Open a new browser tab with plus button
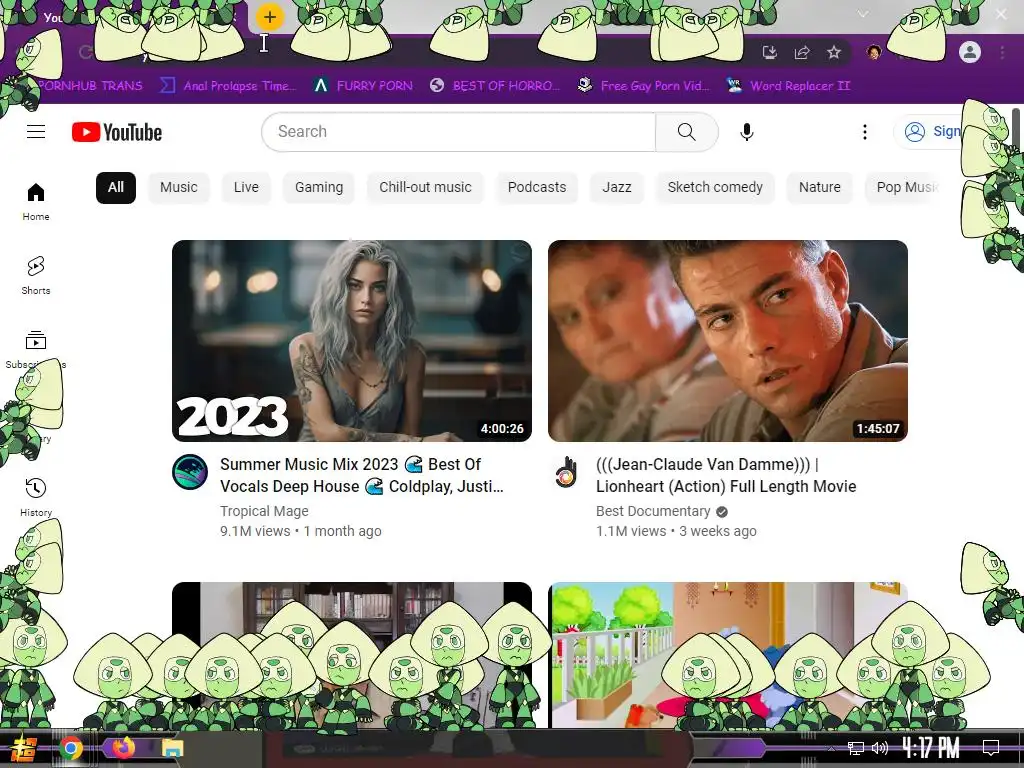 coord(270,17)
